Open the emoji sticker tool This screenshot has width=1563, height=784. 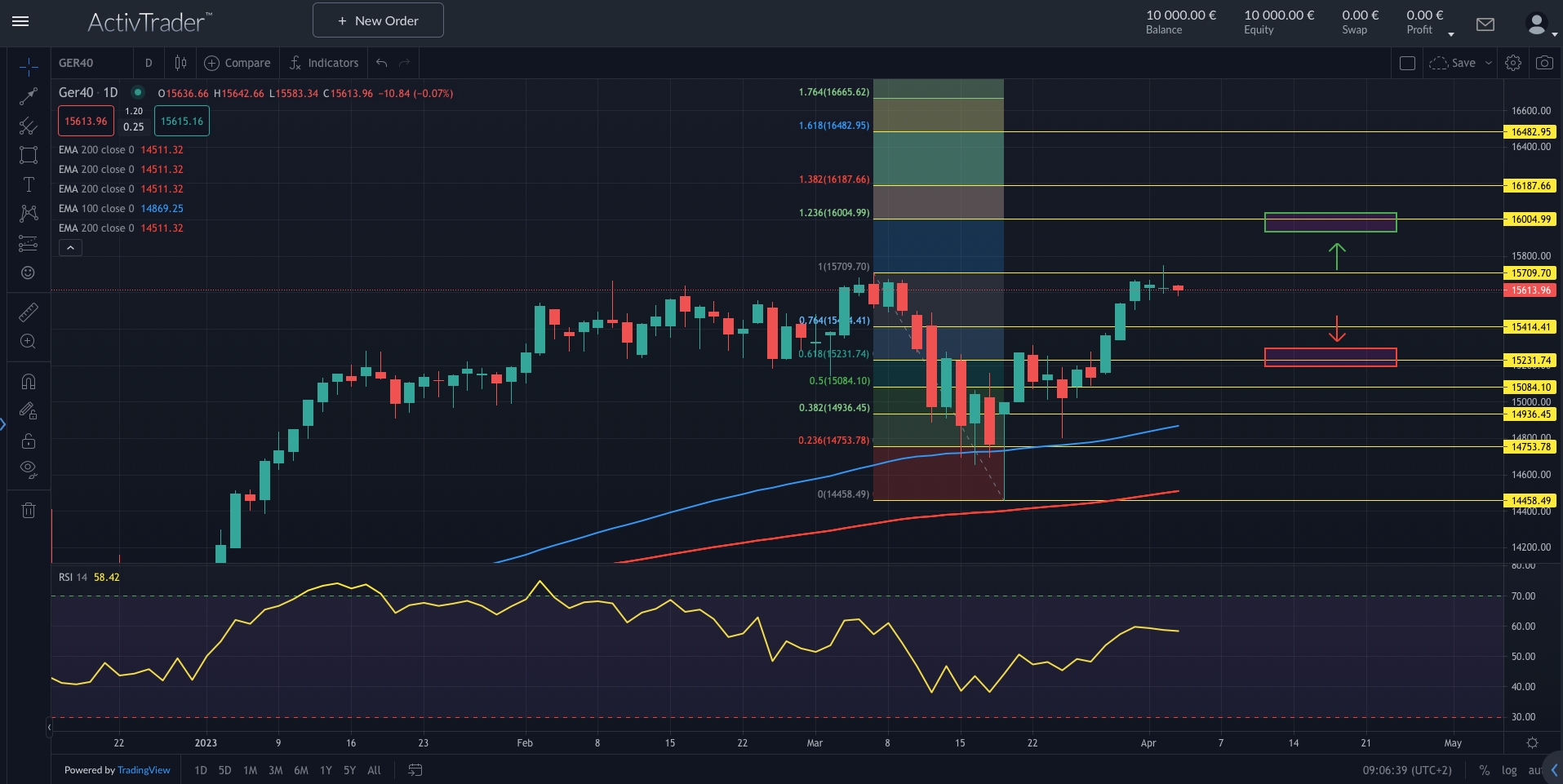click(x=28, y=273)
